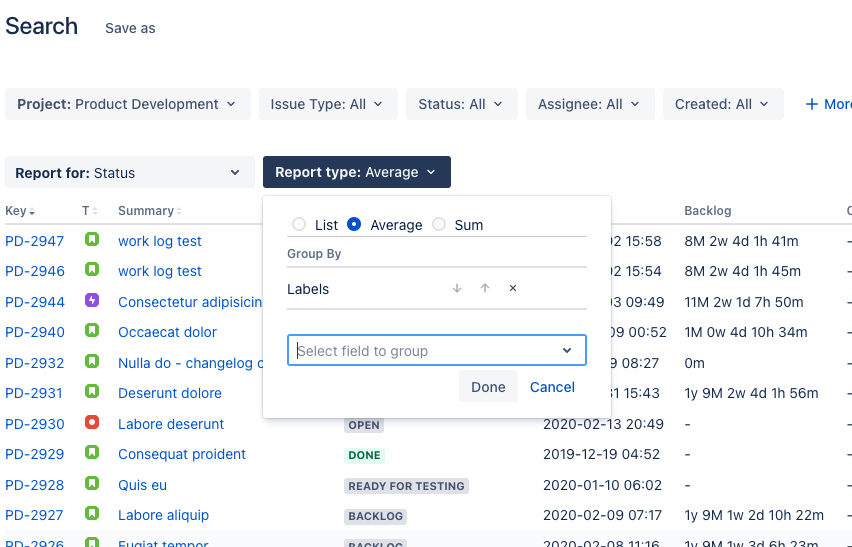
Task: Click the BACKLOG status badge of PD-2927
Action: [x=375, y=516]
